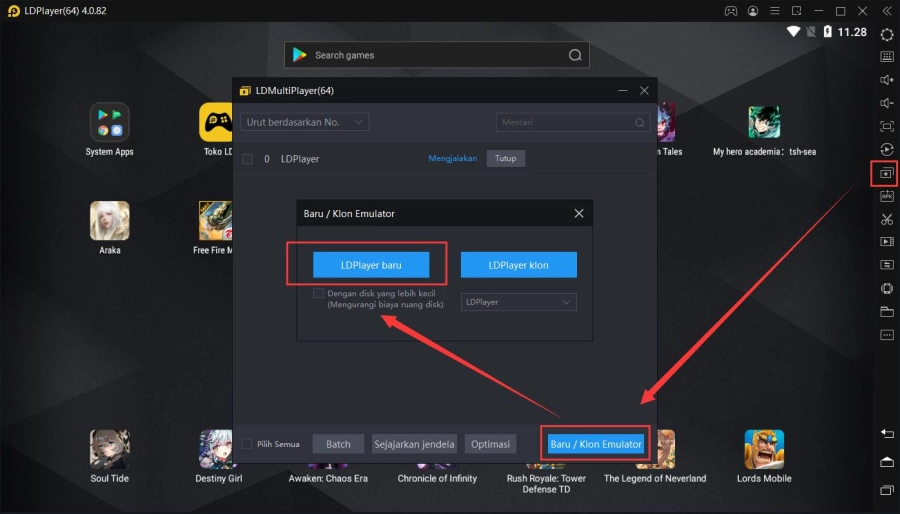Viewport: 900px width, 514px height.
Task: Open the more options ellipsis icon in sidebar
Action: coord(887,334)
